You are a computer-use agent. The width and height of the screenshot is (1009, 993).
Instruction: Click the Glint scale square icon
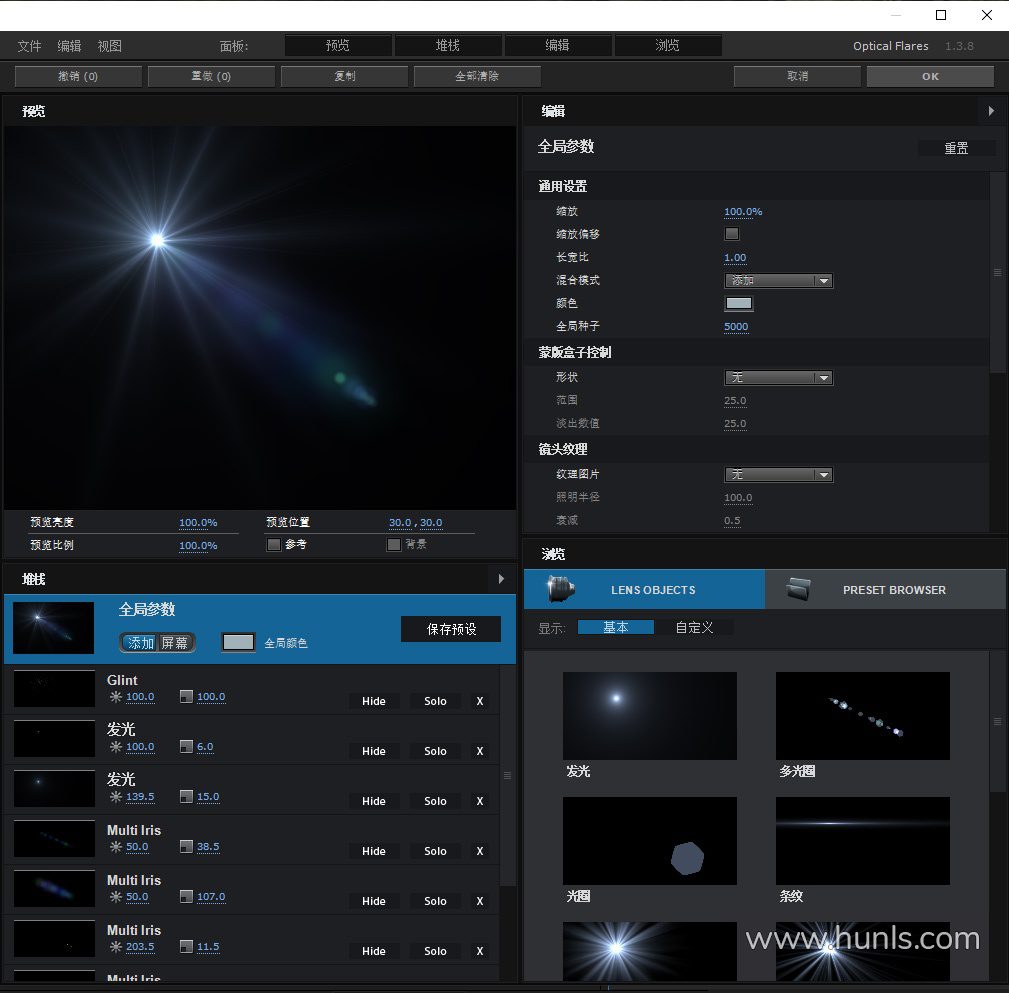coord(186,697)
